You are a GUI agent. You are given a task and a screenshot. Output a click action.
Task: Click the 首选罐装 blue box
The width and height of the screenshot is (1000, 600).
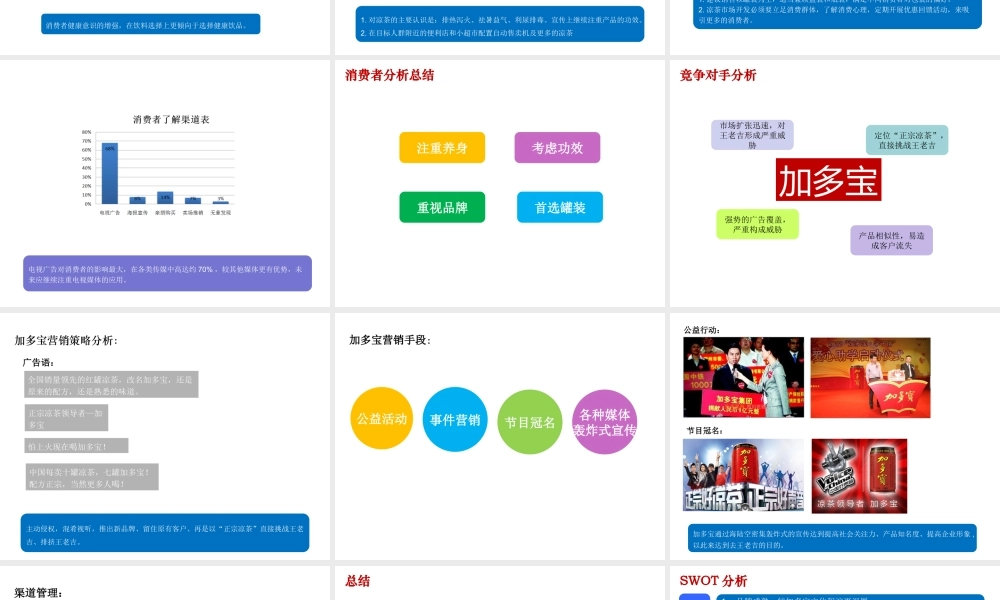coord(560,207)
